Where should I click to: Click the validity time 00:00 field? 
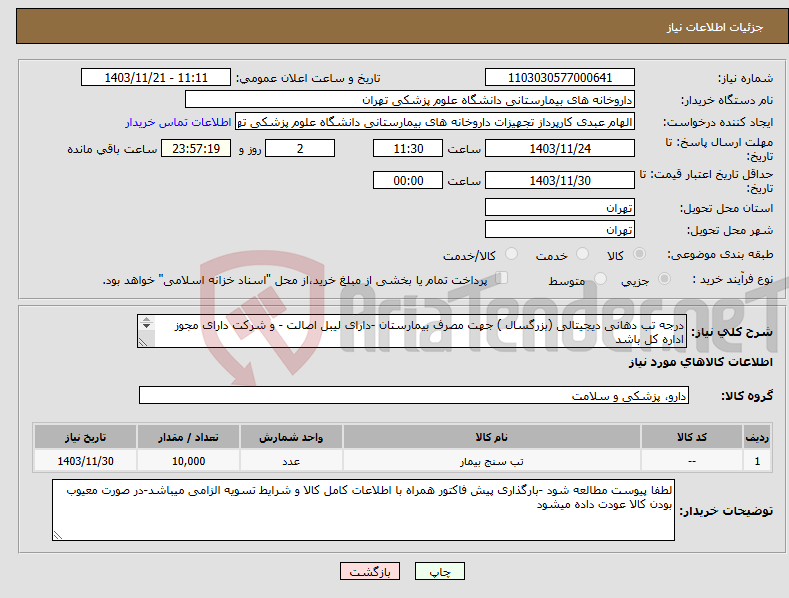408,180
